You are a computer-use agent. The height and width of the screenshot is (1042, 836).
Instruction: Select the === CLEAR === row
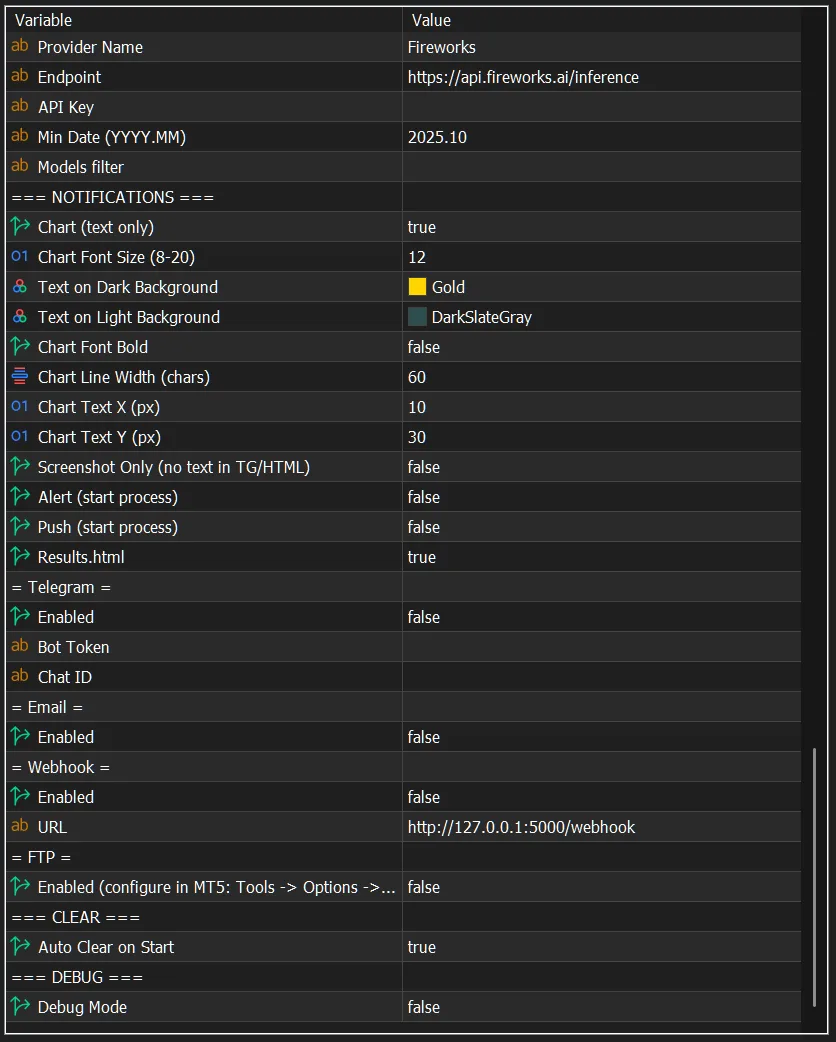[x=403, y=917]
